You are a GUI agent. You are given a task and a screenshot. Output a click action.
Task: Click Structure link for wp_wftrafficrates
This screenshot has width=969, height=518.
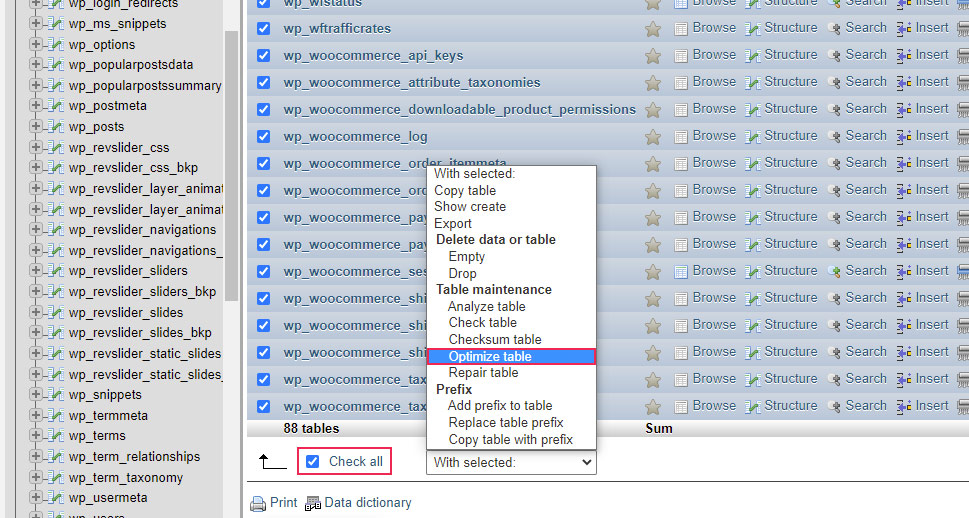(790, 28)
